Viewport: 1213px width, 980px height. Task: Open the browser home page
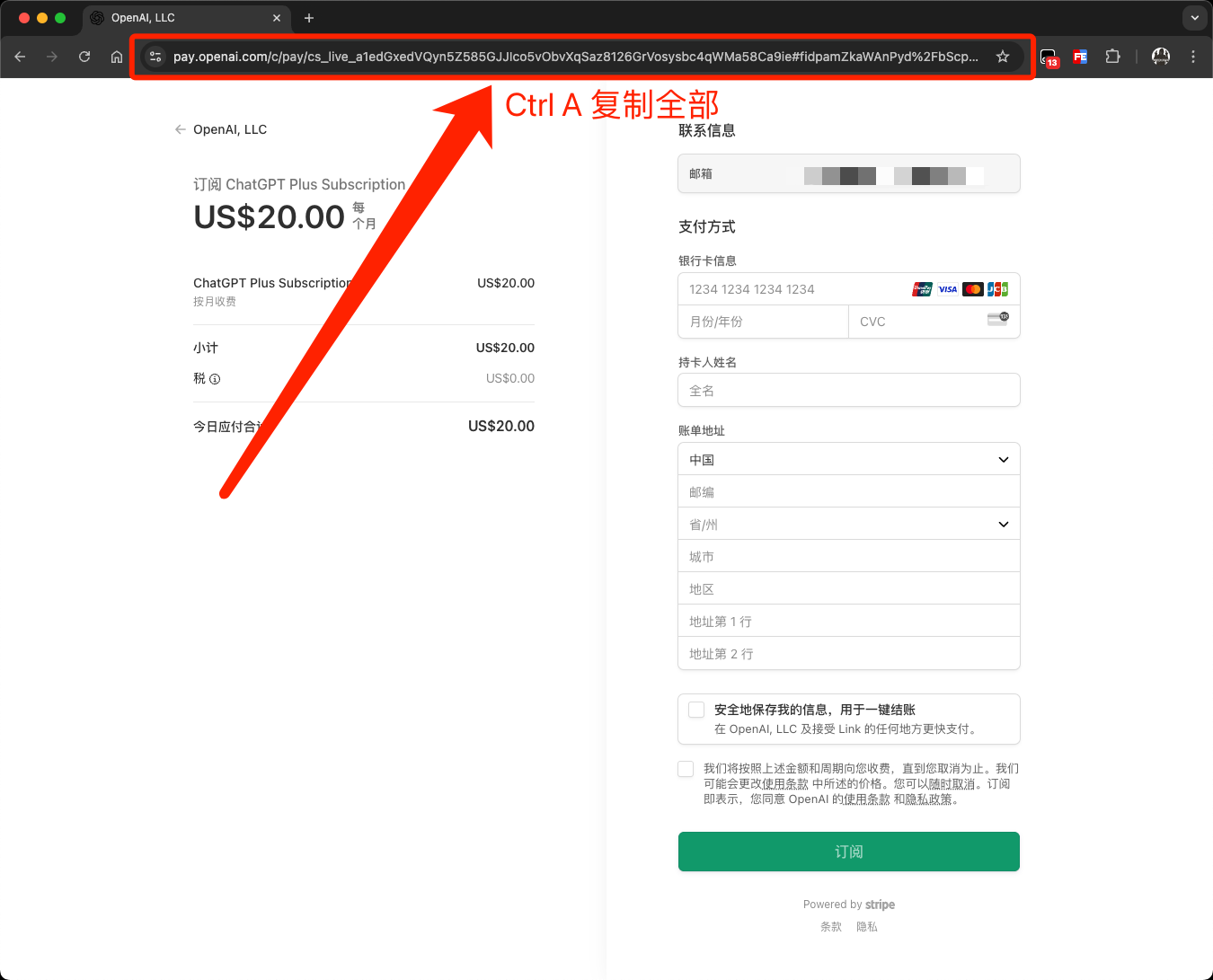(x=117, y=57)
